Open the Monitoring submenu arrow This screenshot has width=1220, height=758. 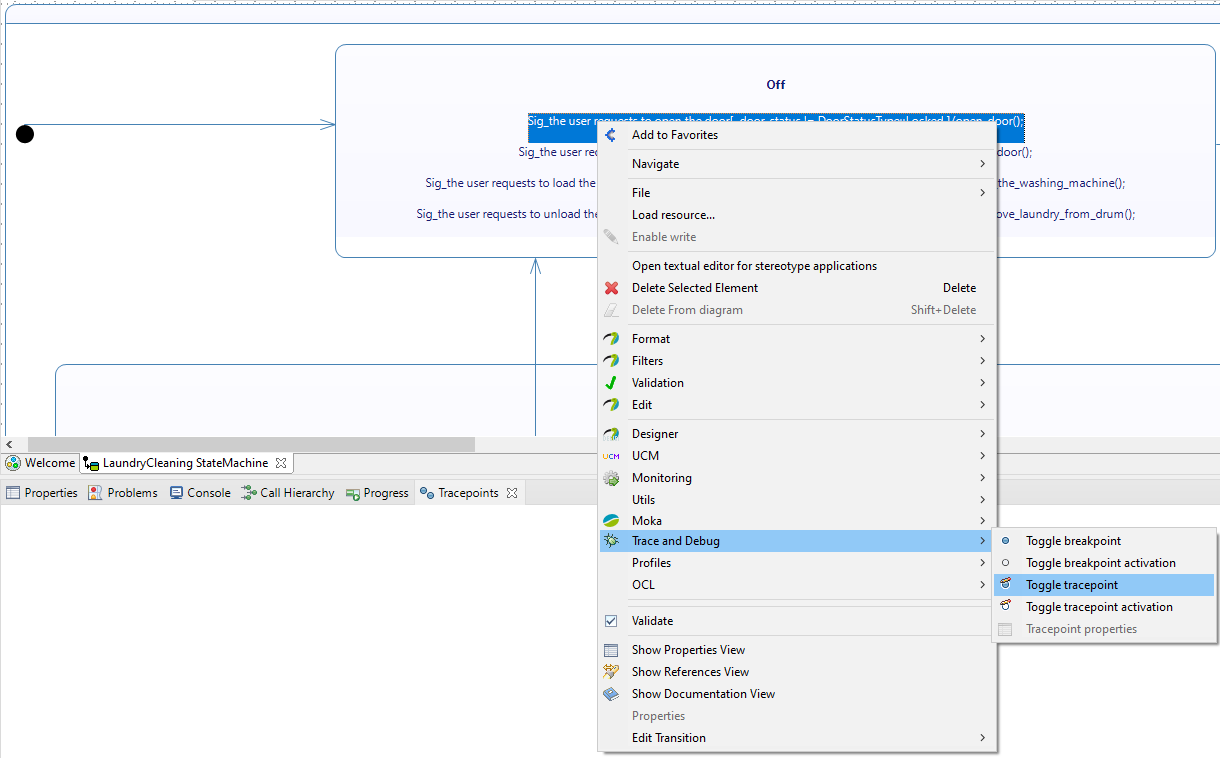tap(982, 478)
